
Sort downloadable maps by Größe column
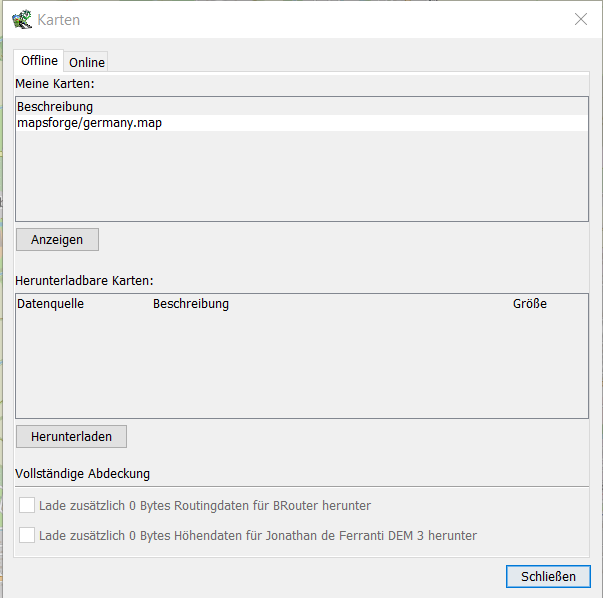[530, 304]
